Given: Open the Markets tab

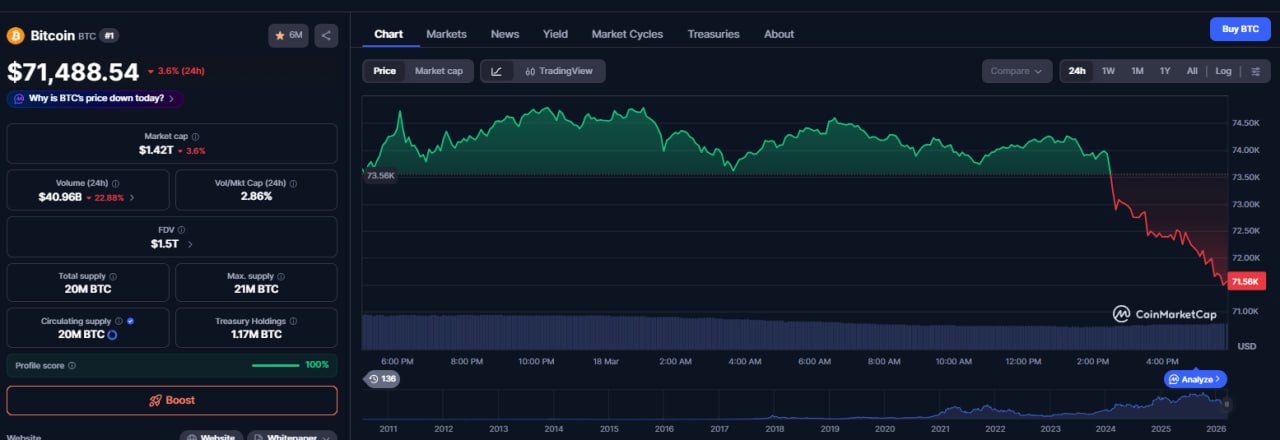Looking at the screenshot, I should click(x=446, y=34).
